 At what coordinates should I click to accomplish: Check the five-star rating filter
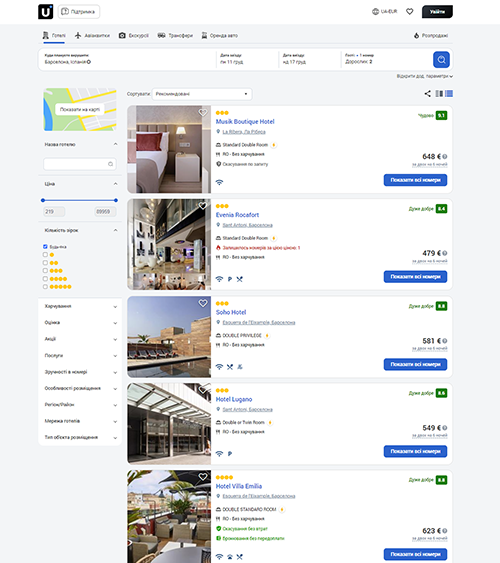pyautogui.click(x=45, y=287)
